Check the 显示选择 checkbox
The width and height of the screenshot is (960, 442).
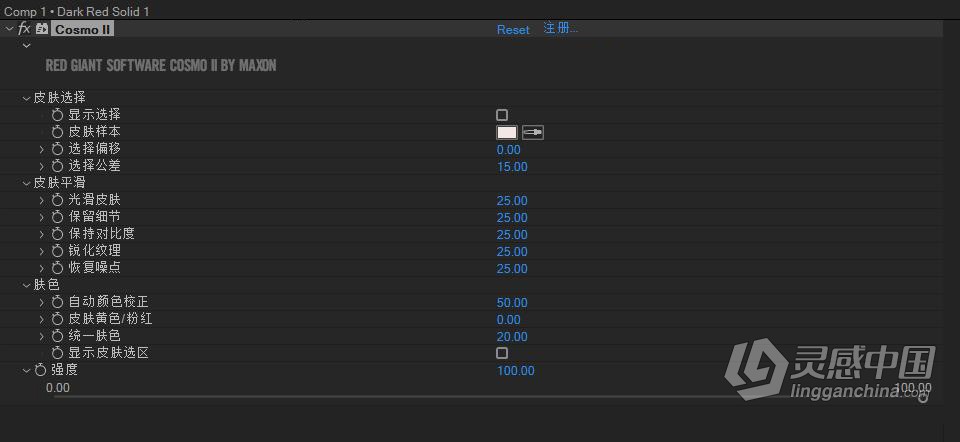click(502, 115)
